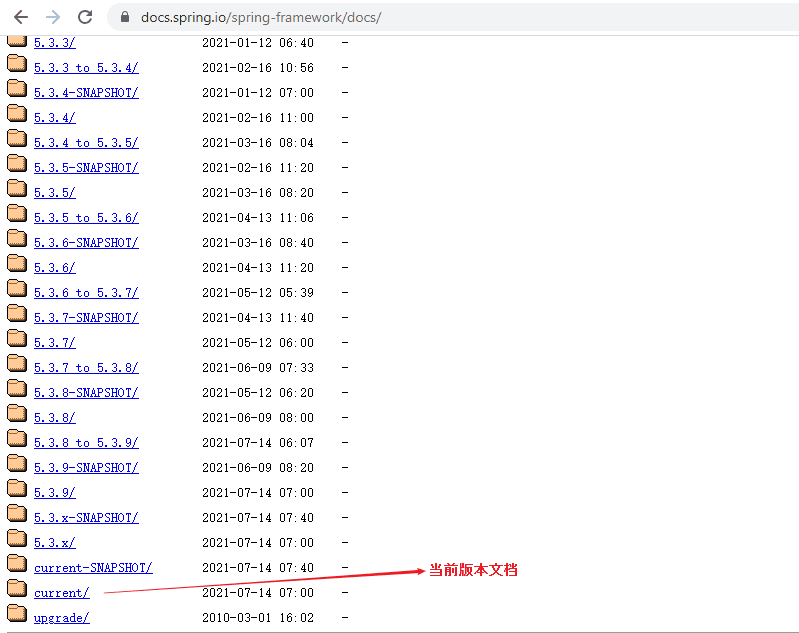Open the 5.3.7/ directory link
This screenshot has width=799, height=633.
[x=54, y=343]
